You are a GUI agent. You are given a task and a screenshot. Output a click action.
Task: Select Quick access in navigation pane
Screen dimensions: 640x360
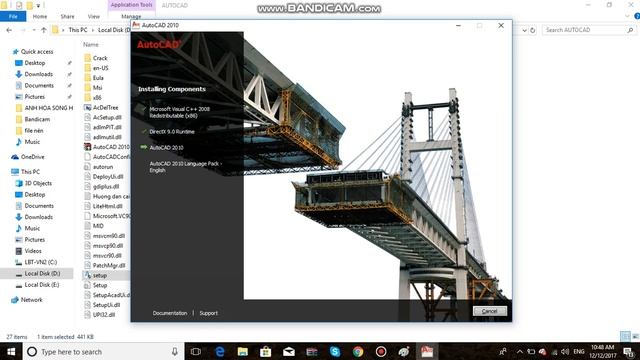point(37,51)
